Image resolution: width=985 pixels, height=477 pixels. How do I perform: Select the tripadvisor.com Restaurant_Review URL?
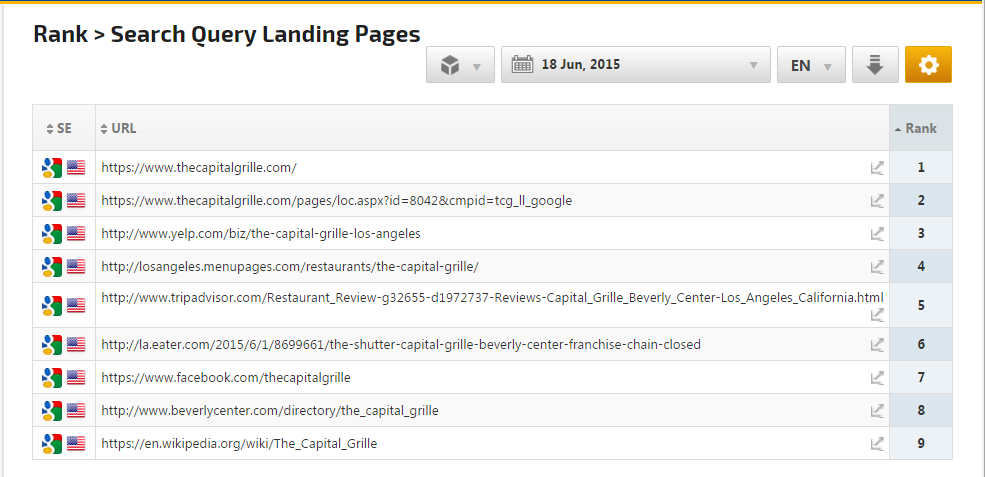coord(492,297)
